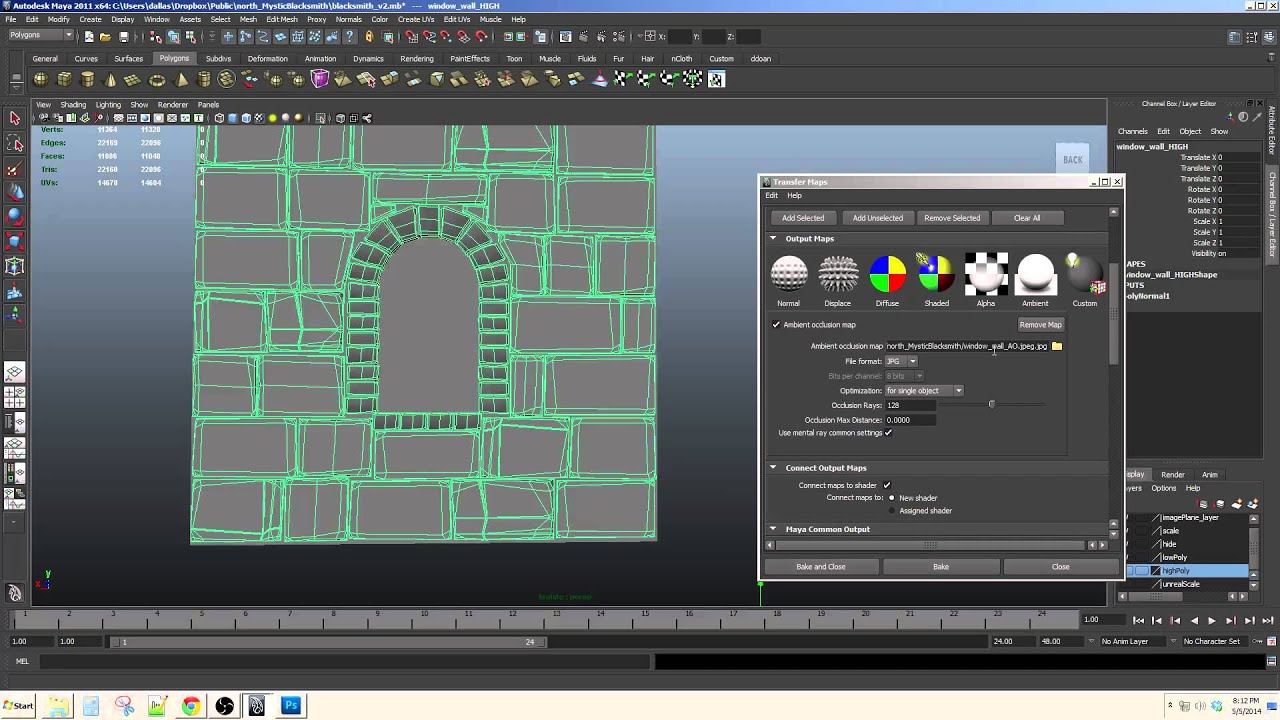The height and width of the screenshot is (720, 1280).
Task: Click the Remove Selected button
Action: click(x=952, y=218)
